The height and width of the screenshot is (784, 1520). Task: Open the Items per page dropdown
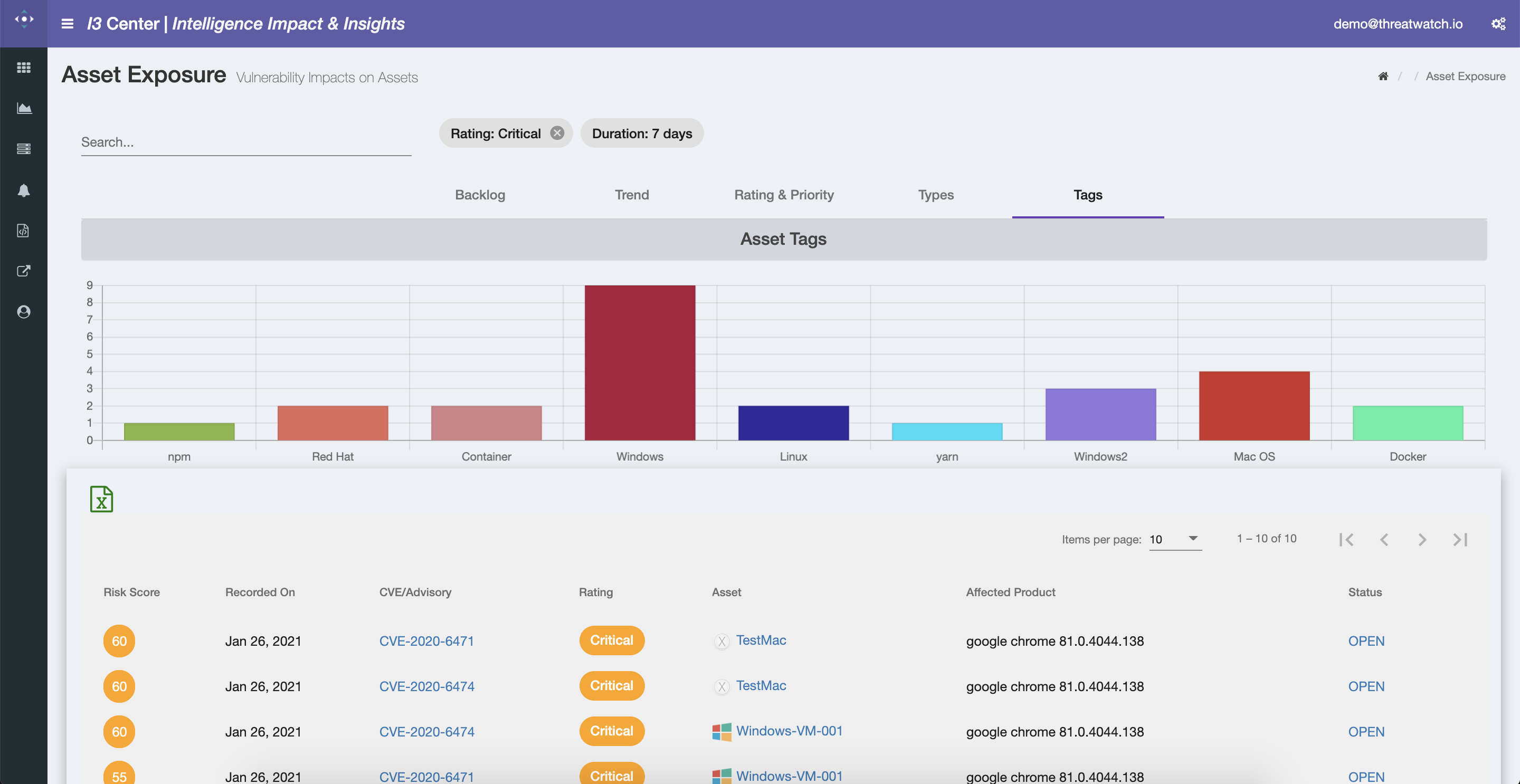point(1175,539)
